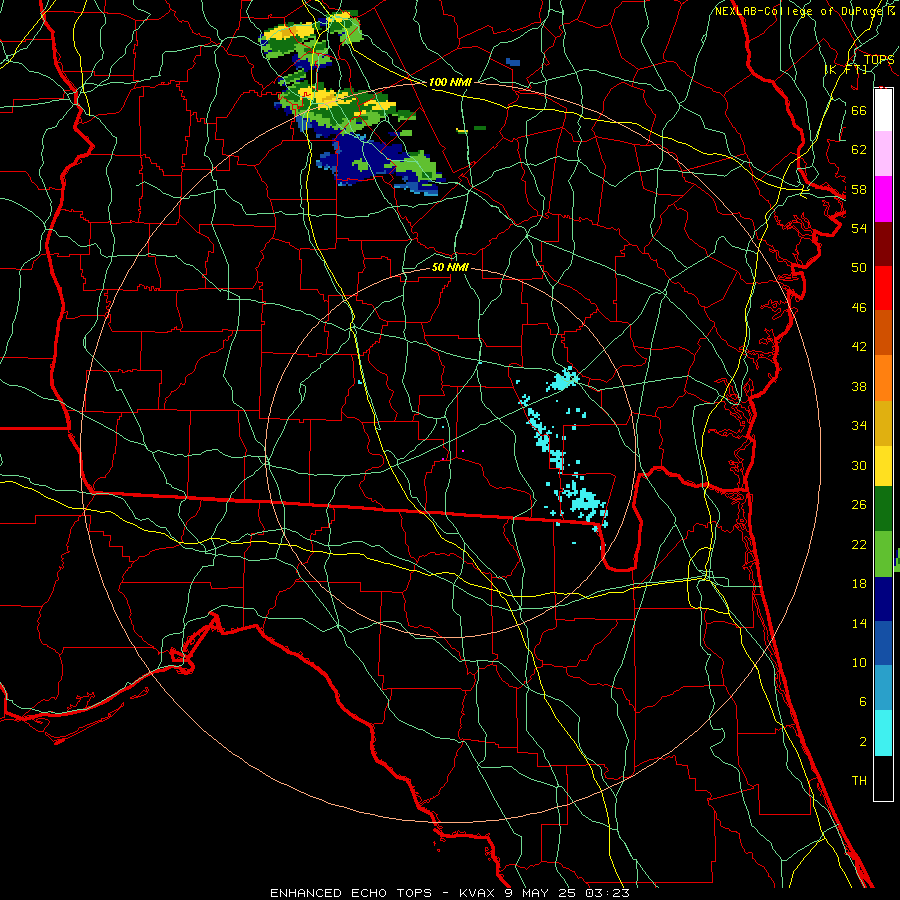Select the '50' legend value
The image size is (900, 900).
[x=859, y=267]
